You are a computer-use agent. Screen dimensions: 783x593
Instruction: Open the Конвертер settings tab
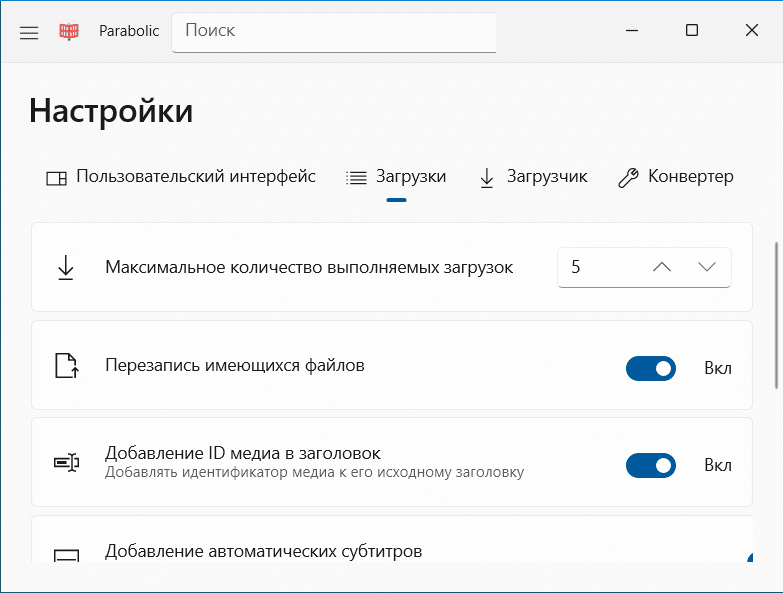pos(676,177)
